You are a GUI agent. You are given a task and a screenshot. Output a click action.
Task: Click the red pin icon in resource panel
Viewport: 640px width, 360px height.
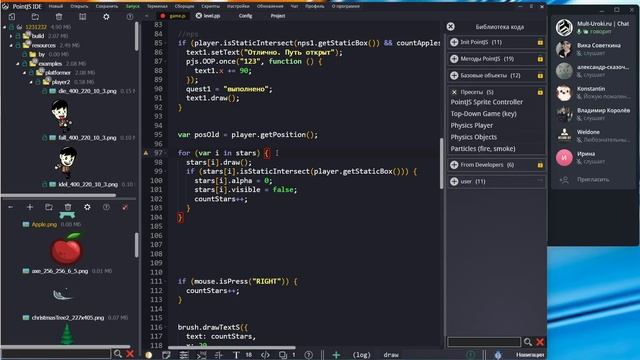(x=125, y=207)
